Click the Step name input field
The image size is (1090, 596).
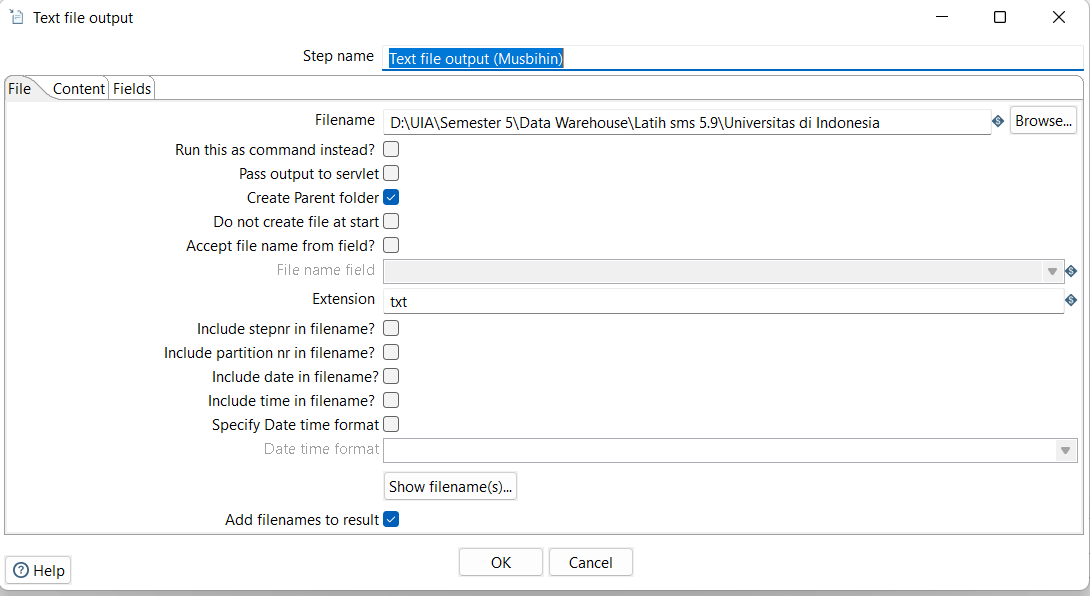point(733,58)
